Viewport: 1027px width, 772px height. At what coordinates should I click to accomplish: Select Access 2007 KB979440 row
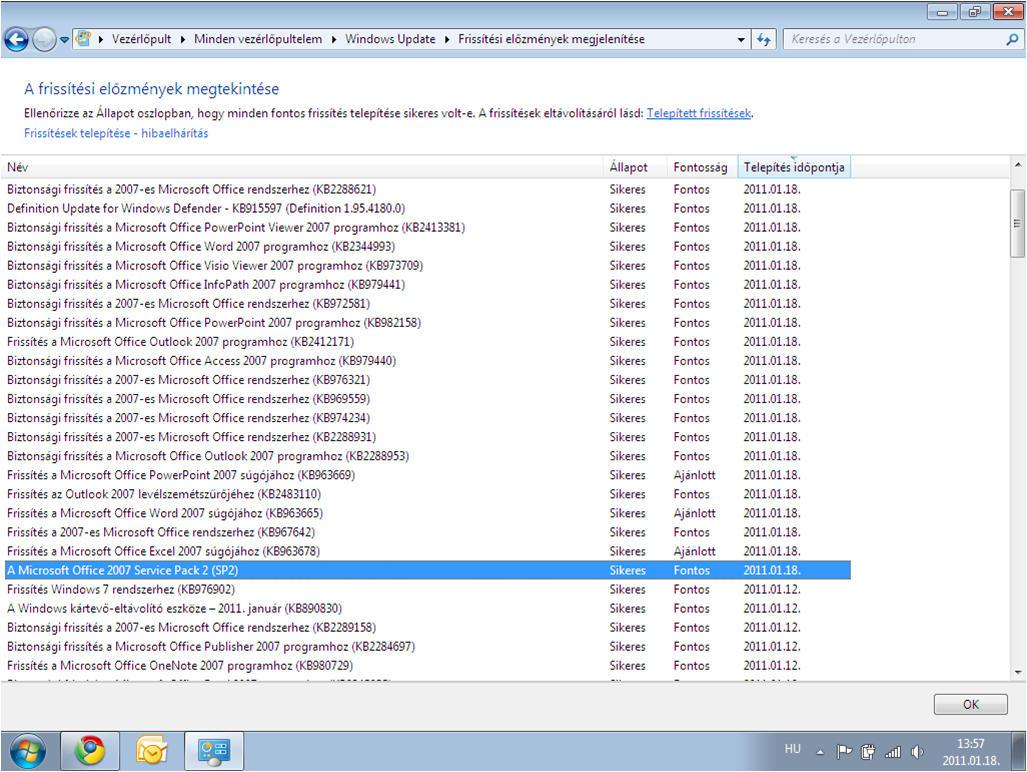click(x=428, y=360)
